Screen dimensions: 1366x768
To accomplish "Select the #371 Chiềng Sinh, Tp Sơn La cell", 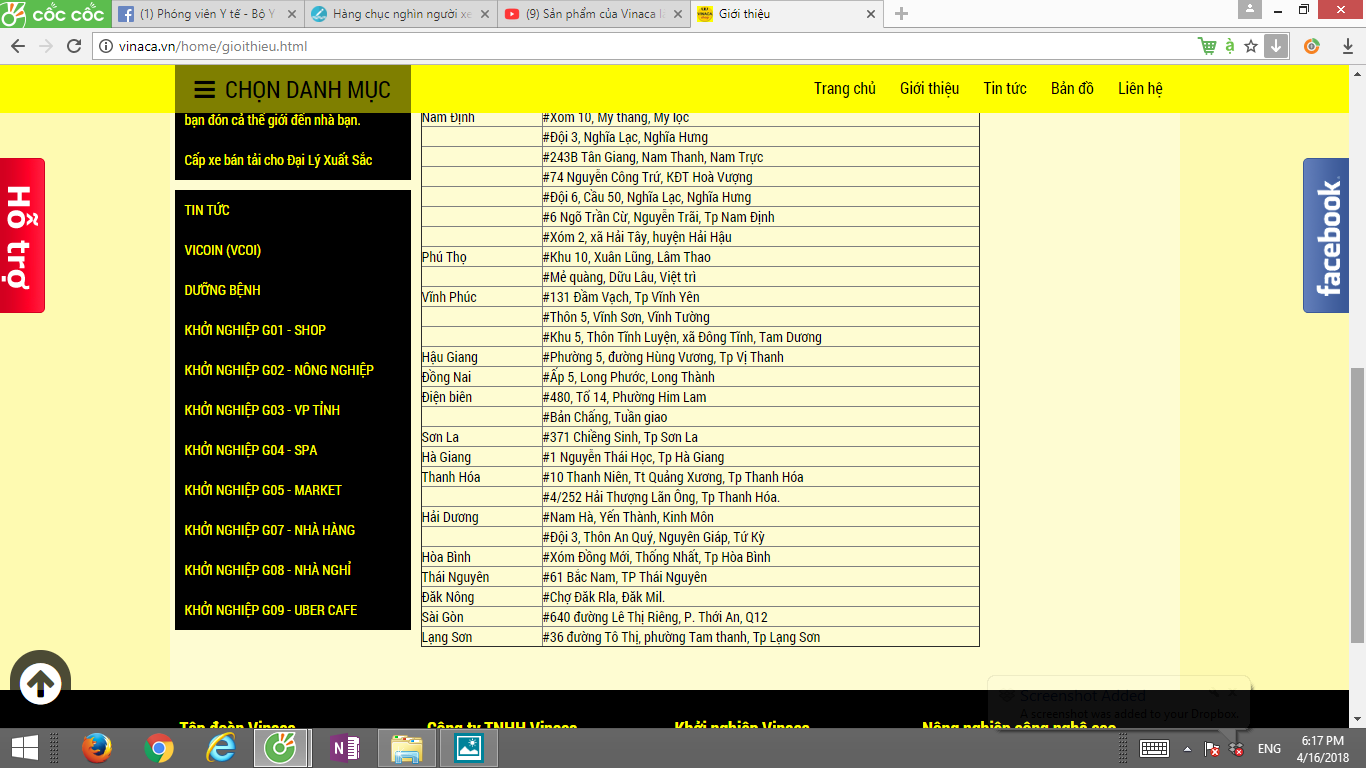I will point(761,437).
